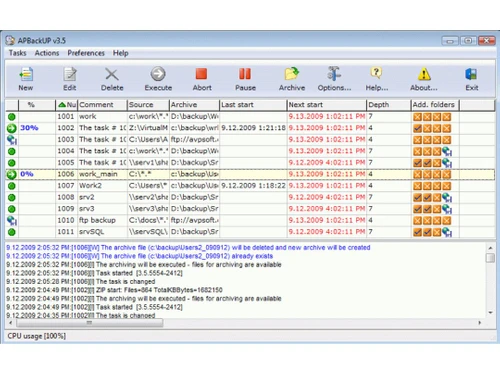Sort by the Archive column header

point(194,105)
